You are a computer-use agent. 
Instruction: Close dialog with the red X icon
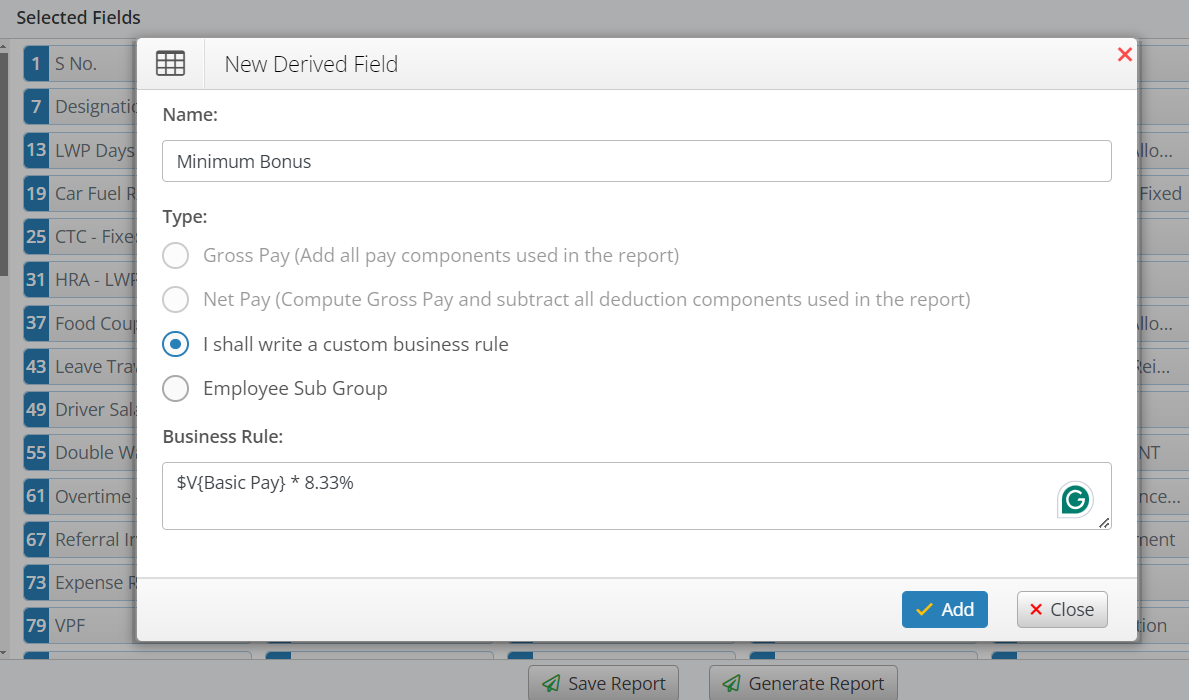(x=1125, y=55)
